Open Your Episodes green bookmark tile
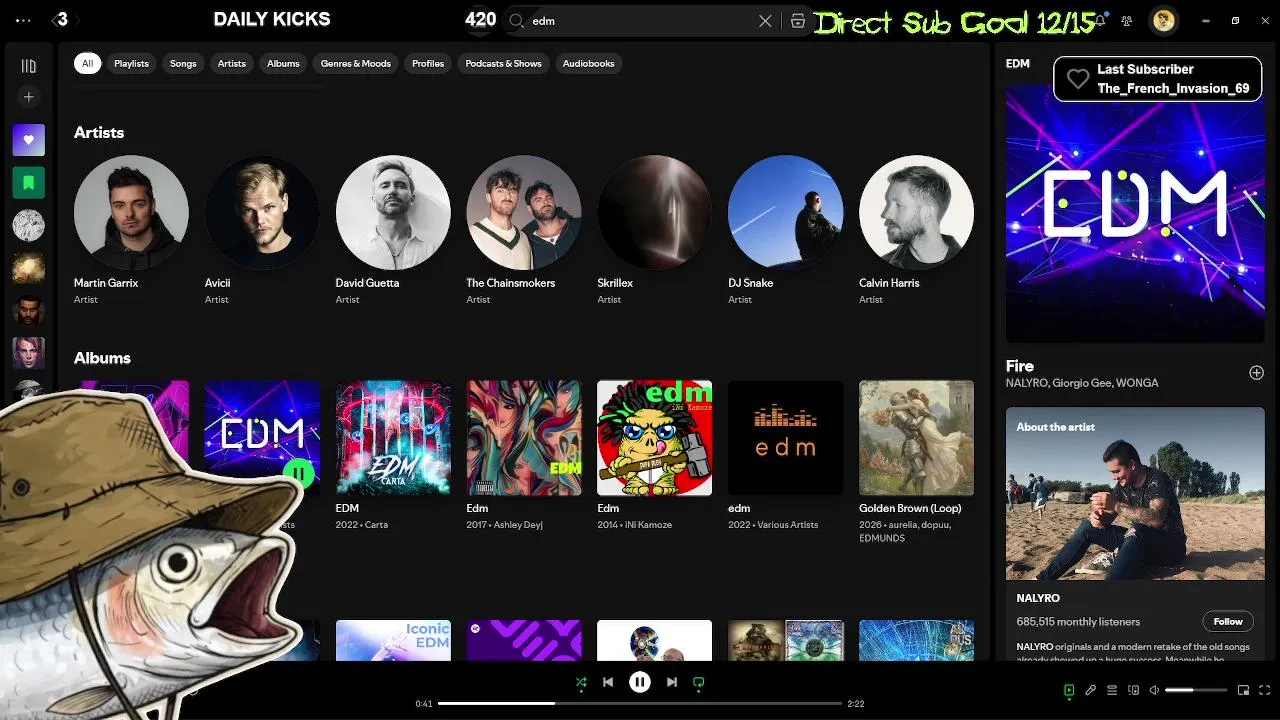The width and height of the screenshot is (1280, 720). [28, 183]
